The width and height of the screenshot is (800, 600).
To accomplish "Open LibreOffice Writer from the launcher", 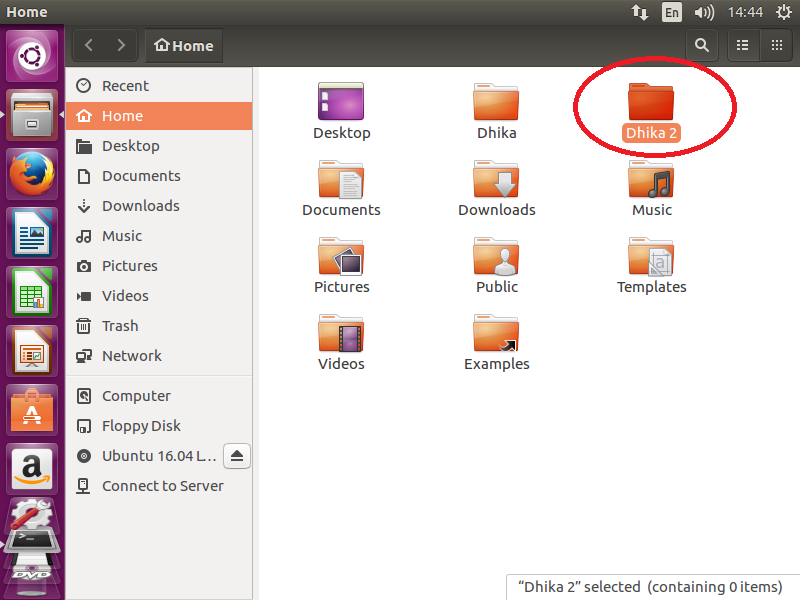I will [33, 232].
